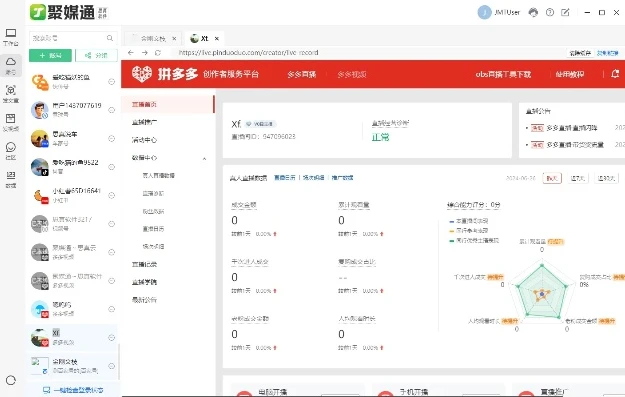Viewport: 625px width, 397px height.
Task: Click obs直播工具下载 in the header
Action: click(x=503, y=74)
